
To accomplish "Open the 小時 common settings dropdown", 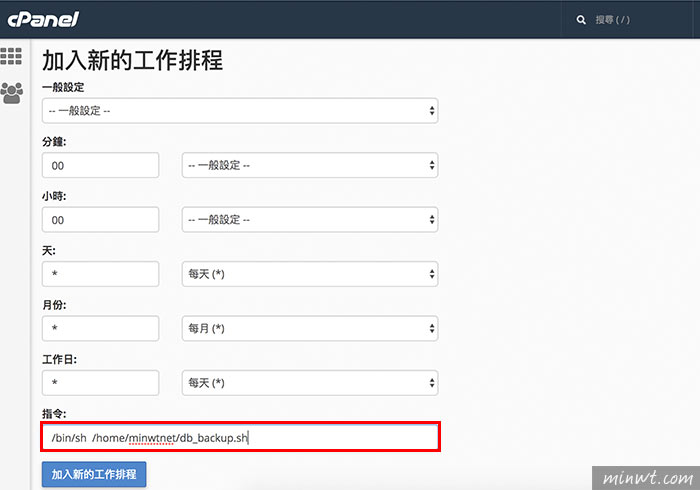I will click(x=310, y=220).
